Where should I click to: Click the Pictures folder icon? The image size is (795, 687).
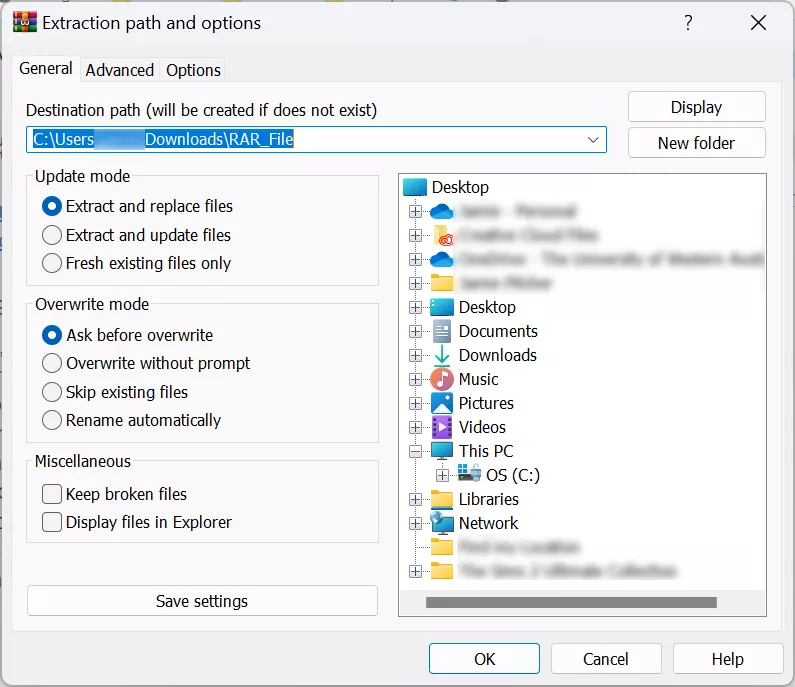pyautogui.click(x=442, y=404)
